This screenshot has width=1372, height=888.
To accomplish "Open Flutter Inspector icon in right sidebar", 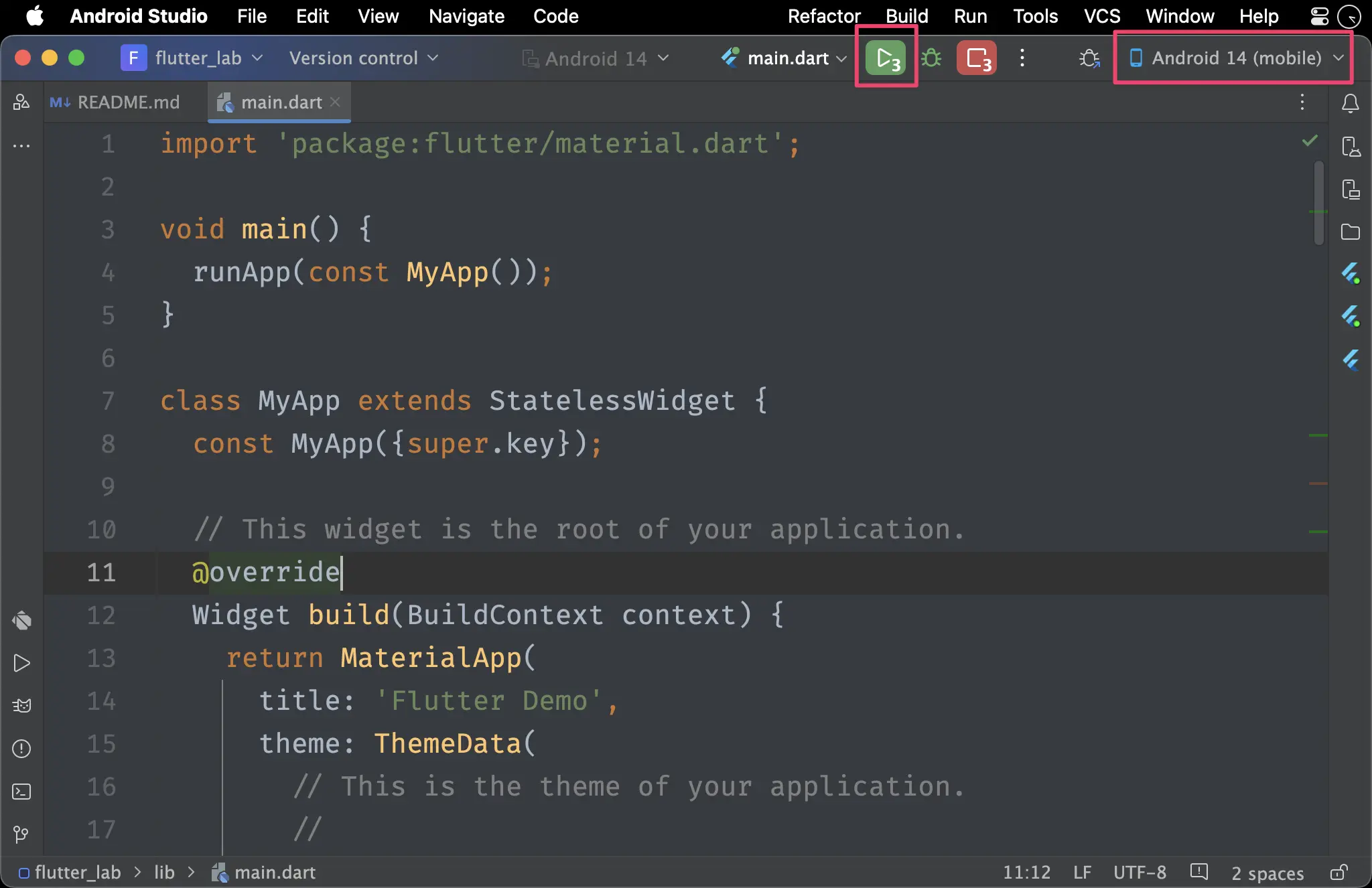I will 1351,273.
